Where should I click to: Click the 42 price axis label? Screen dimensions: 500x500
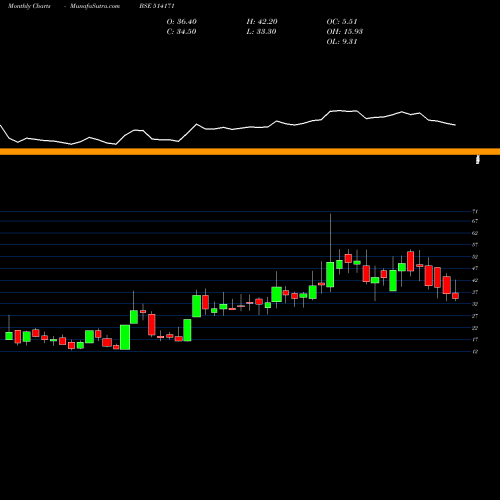click(x=475, y=280)
